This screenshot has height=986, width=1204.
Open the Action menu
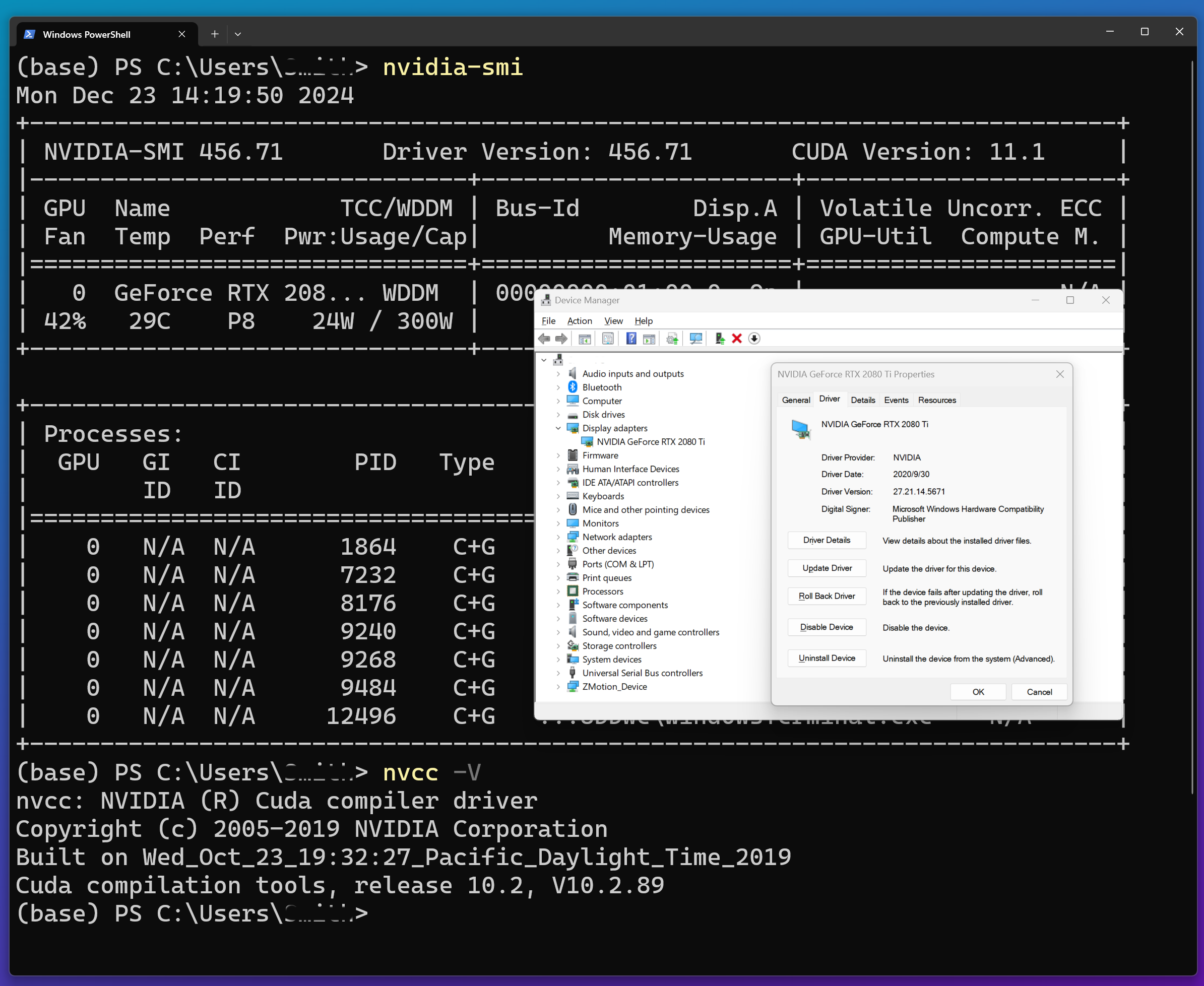pyautogui.click(x=579, y=321)
